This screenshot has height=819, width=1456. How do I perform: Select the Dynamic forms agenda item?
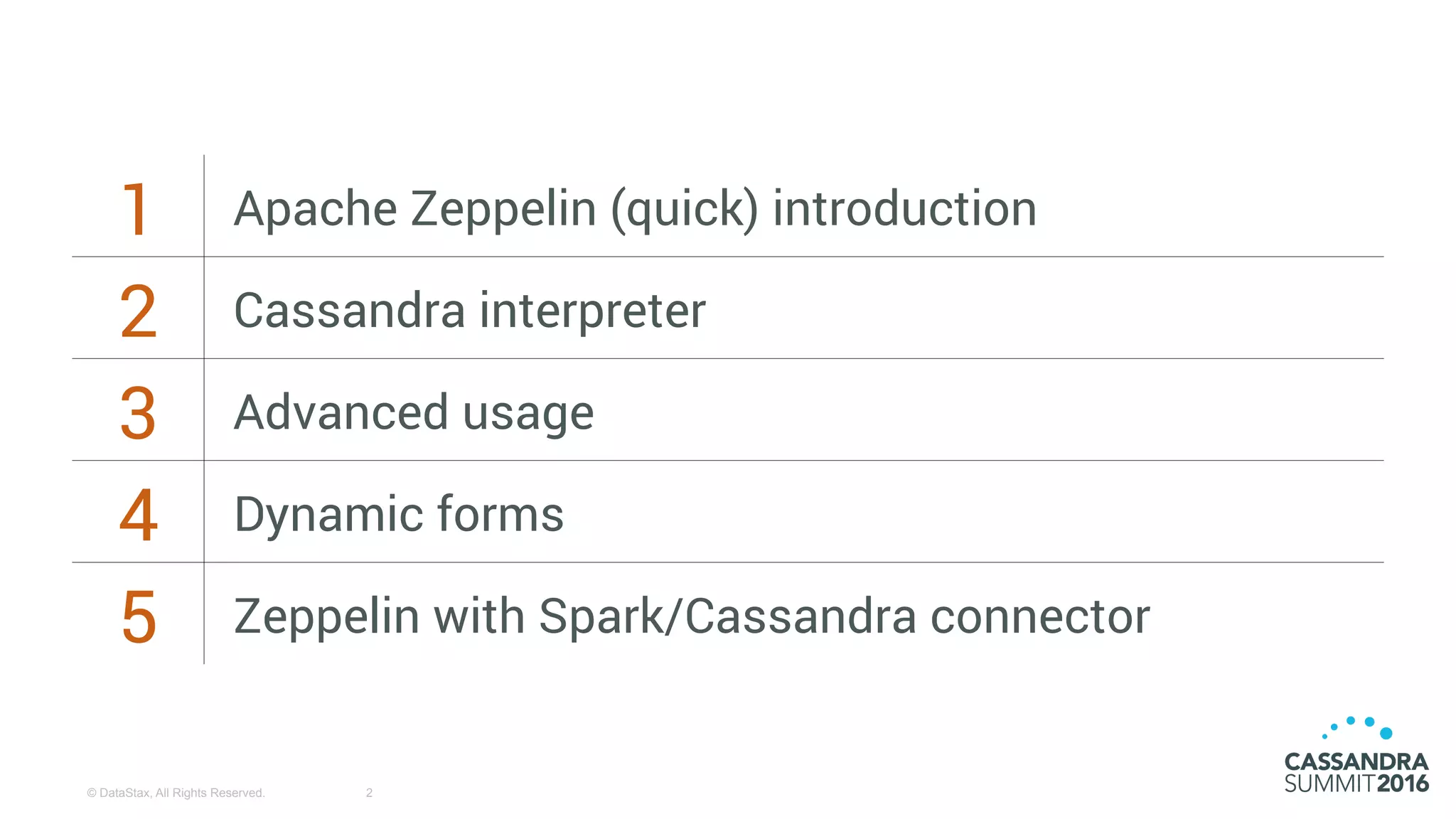click(399, 515)
